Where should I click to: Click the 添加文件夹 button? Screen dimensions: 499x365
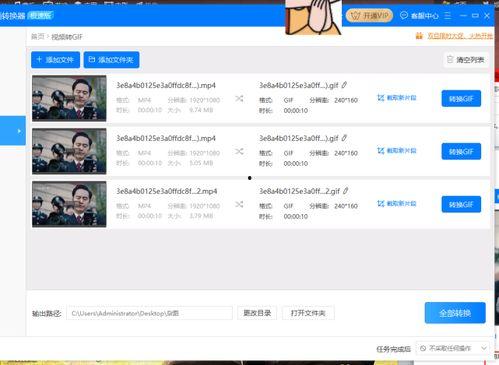(111, 60)
